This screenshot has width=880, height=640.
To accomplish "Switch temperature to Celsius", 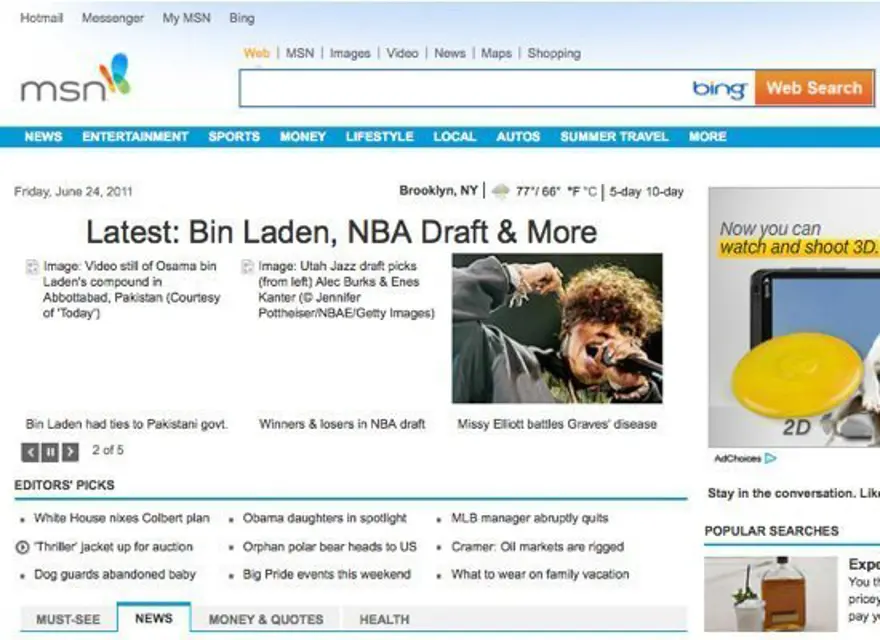I will (590, 192).
